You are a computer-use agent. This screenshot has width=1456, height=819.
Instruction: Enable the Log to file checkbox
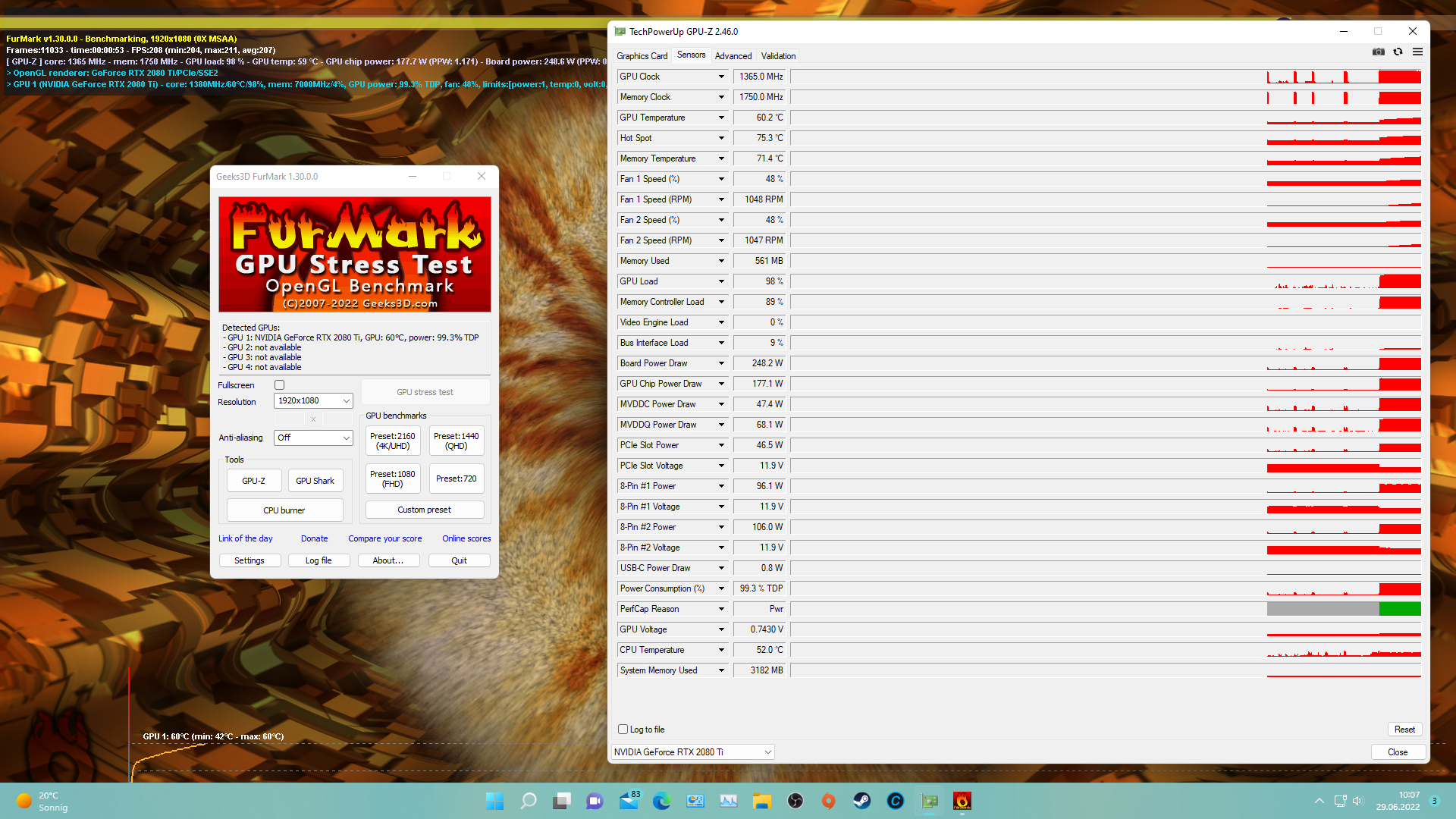point(623,730)
